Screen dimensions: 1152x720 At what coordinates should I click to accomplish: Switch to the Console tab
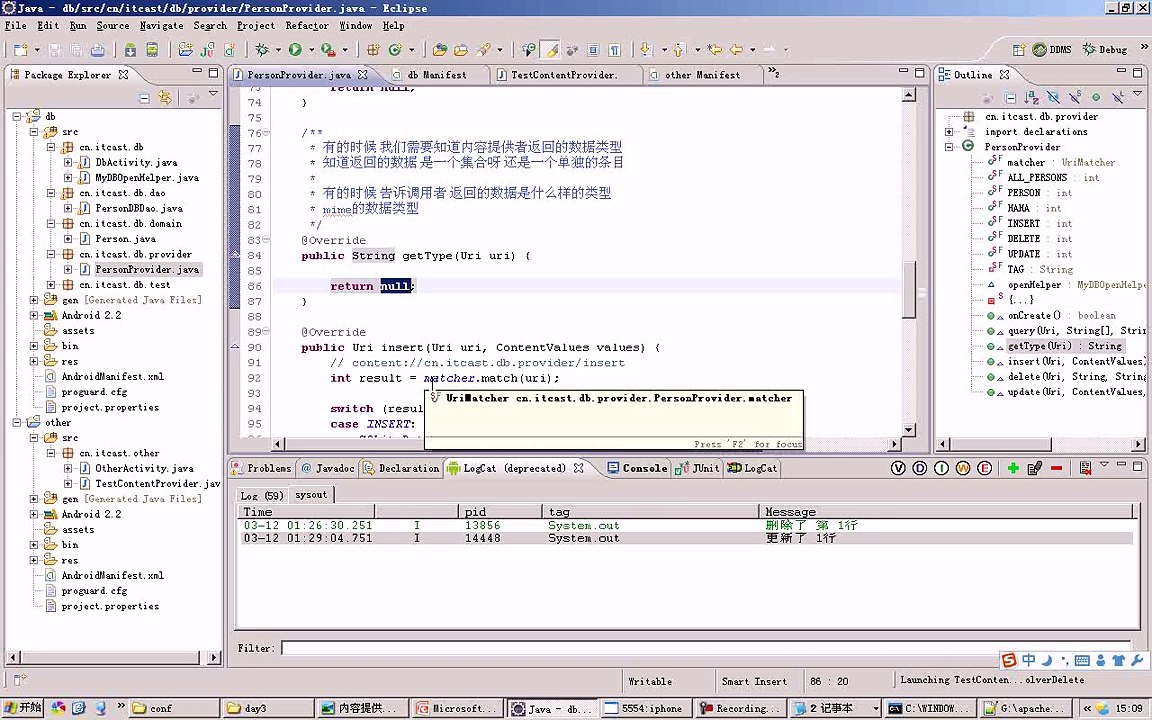[x=643, y=468]
